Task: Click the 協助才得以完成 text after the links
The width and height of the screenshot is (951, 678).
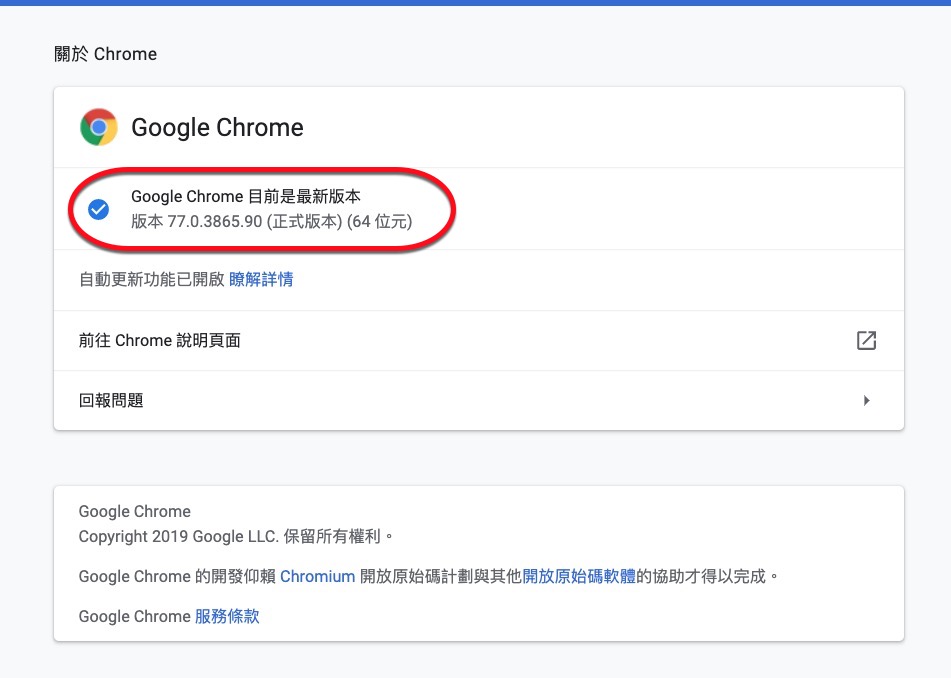Action: pyautogui.click(x=712, y=576)
